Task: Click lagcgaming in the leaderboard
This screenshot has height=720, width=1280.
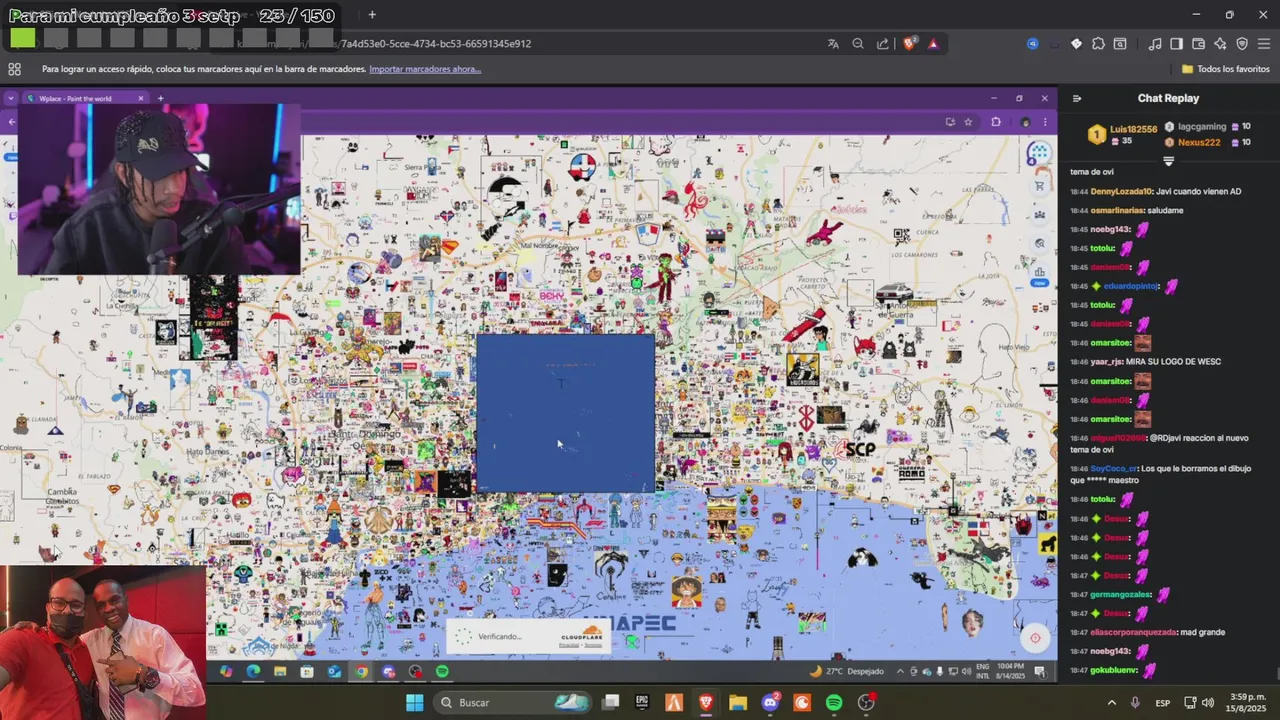Action: (1202, 127)
